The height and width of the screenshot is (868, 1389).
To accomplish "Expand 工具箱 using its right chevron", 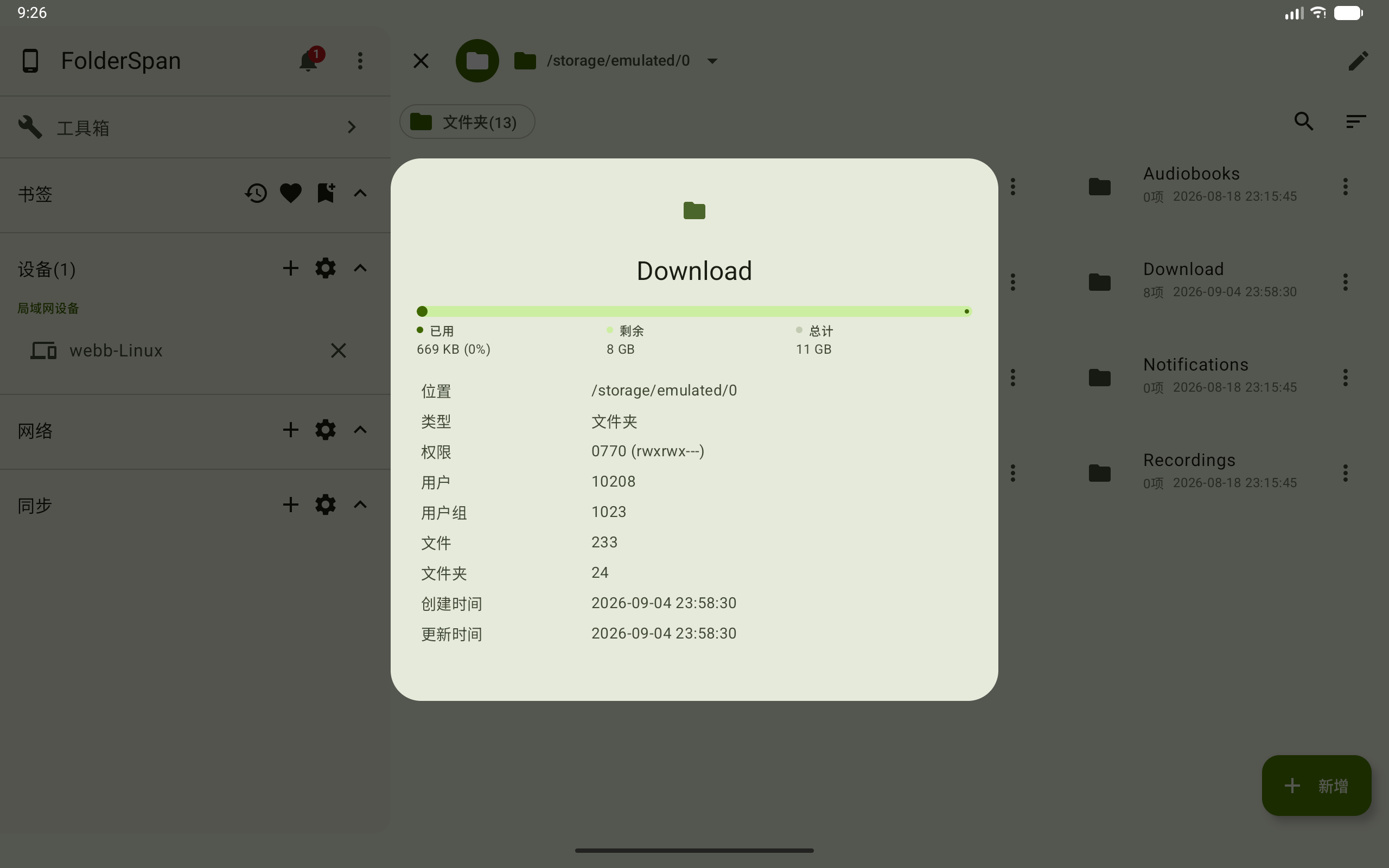I will point(352,127).
